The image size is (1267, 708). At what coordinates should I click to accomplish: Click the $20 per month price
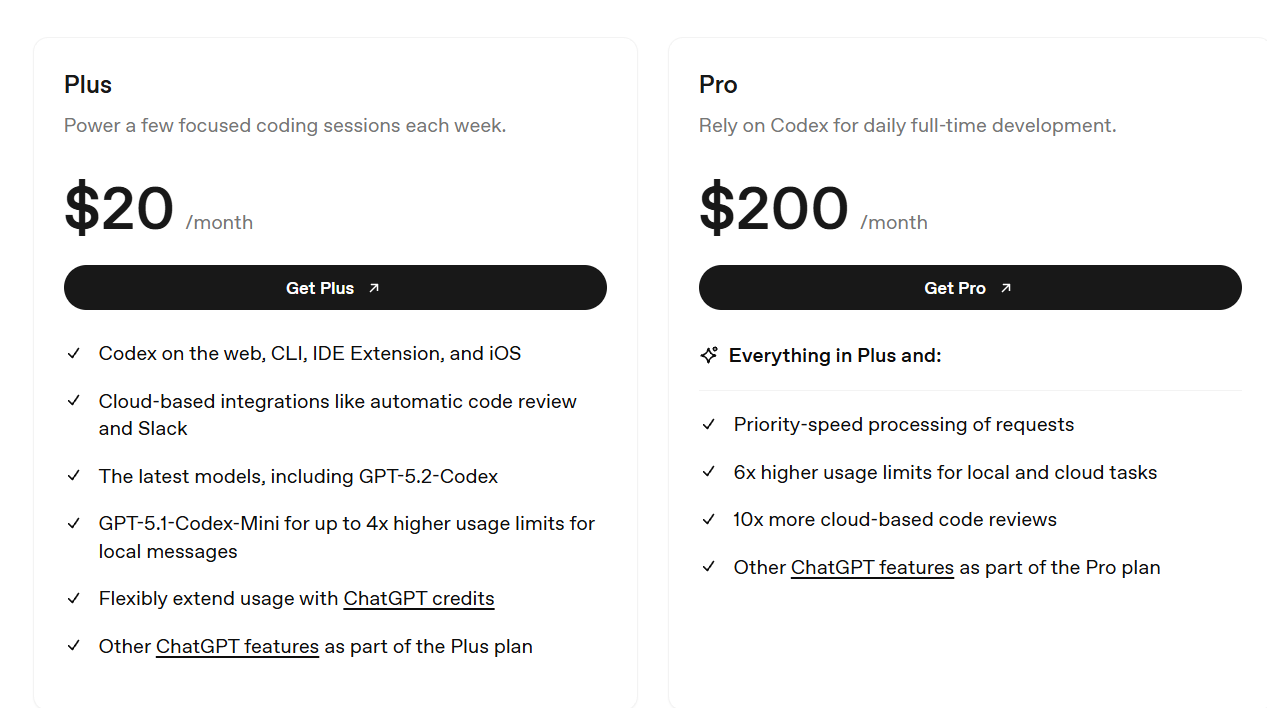click(x=120, y=209)
